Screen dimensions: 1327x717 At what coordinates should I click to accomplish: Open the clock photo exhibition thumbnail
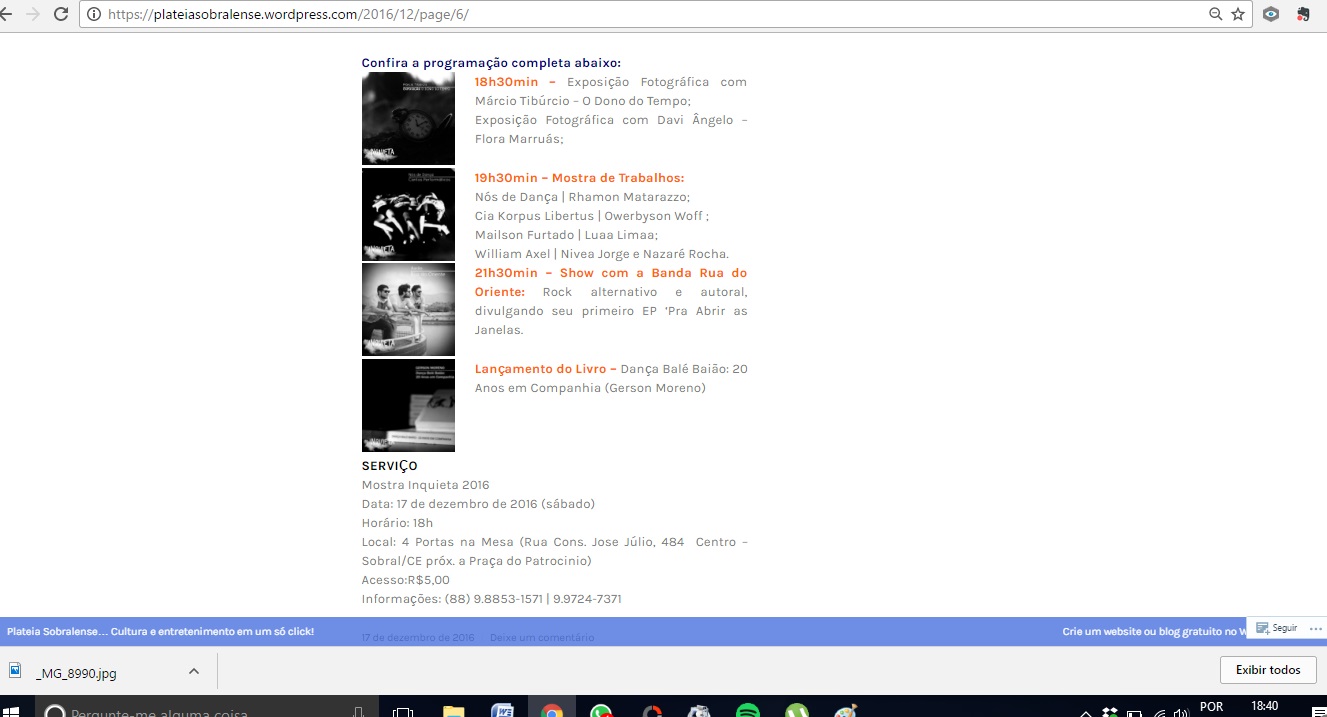click(x=408, y=119)
